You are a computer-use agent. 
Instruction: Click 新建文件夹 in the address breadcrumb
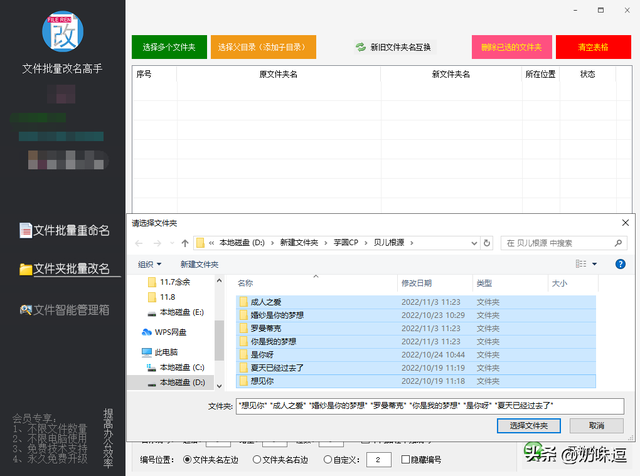tap(299, 243)
